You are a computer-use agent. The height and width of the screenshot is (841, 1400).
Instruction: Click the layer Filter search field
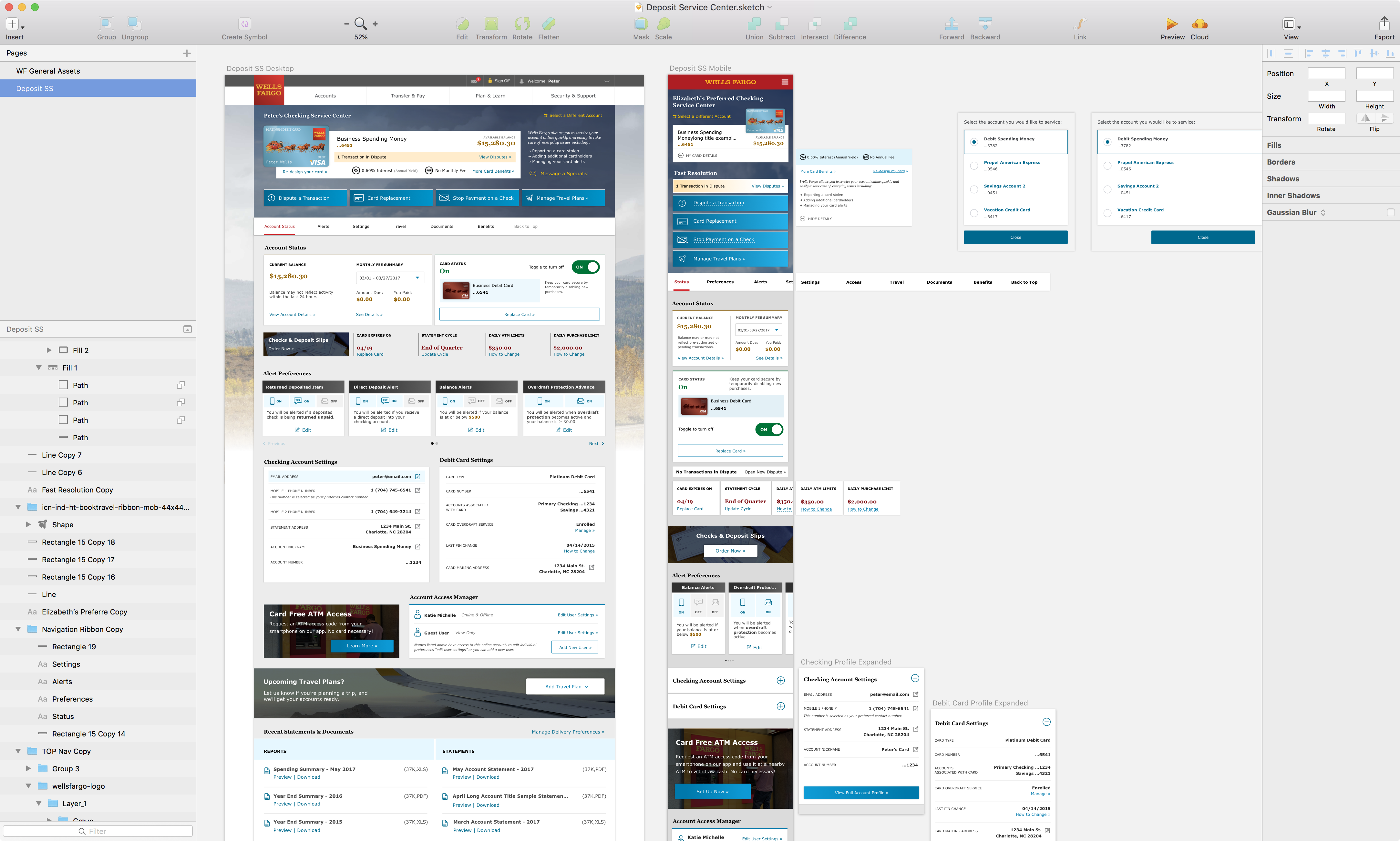click(x=98, y=831)
